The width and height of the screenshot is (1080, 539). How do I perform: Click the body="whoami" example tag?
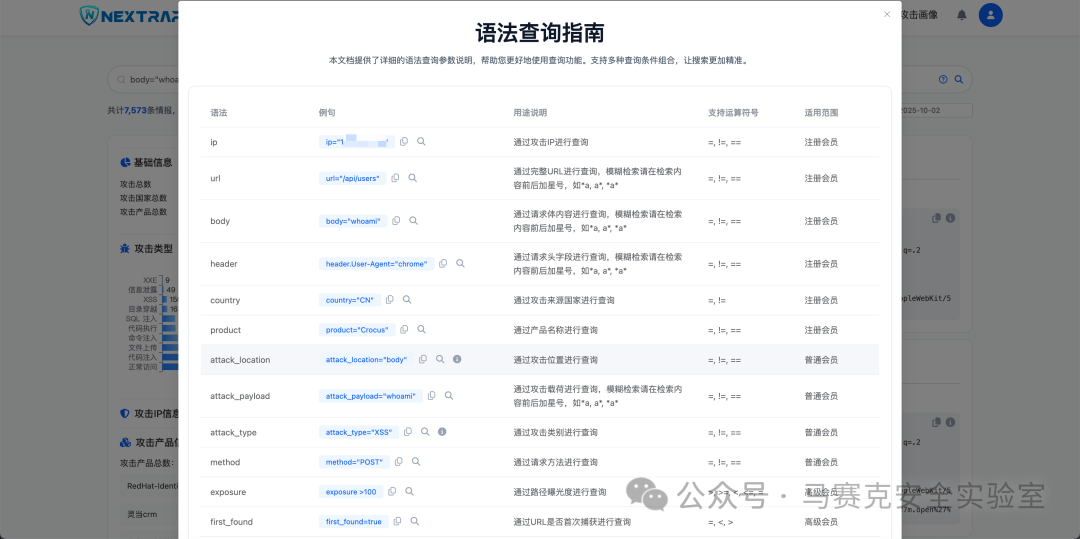coord(353,221)
